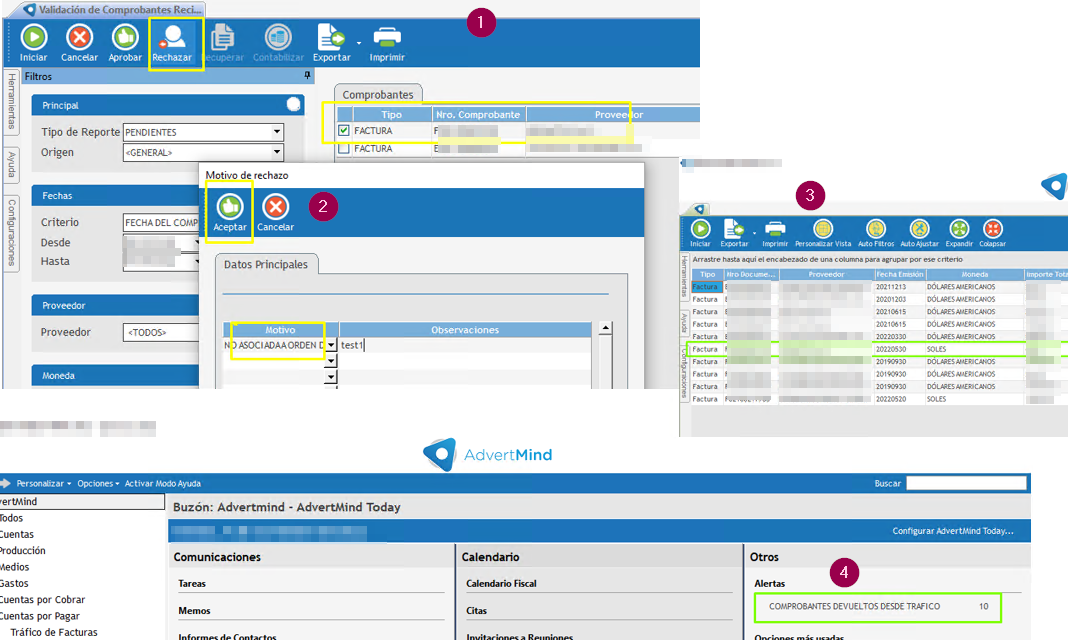The image size is (1068, 640).
Task: Click the Auto Filtros icon
Action: click(x=875, y=229)
